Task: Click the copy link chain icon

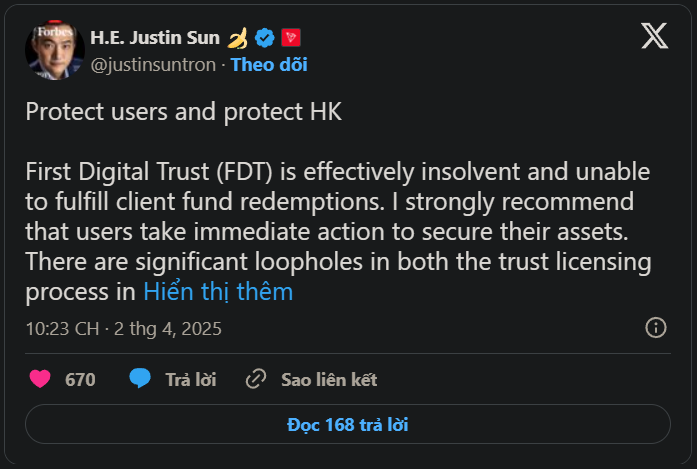Action: click(256, 379)
